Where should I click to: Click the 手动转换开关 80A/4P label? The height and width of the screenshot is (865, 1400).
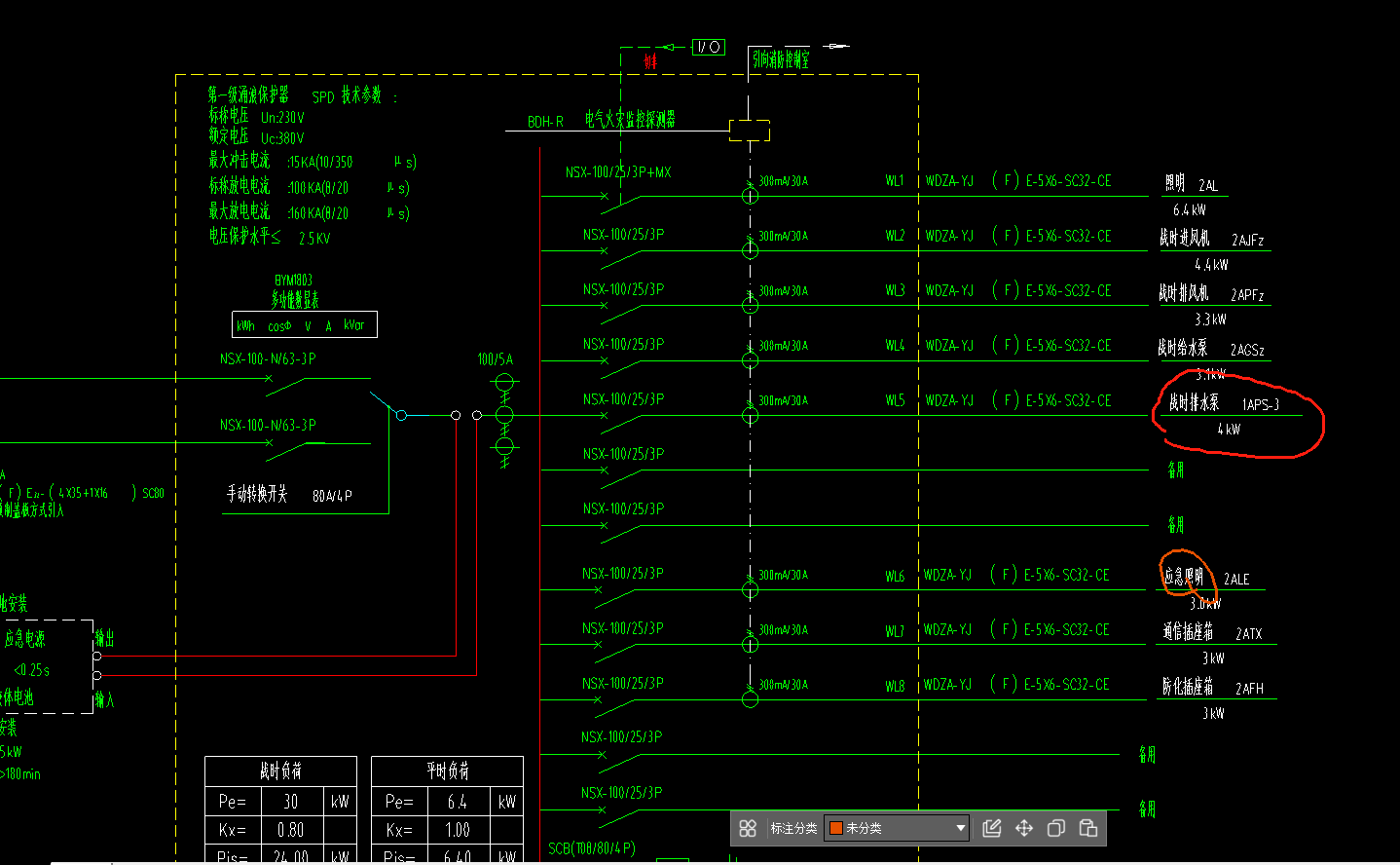(289, 494)
